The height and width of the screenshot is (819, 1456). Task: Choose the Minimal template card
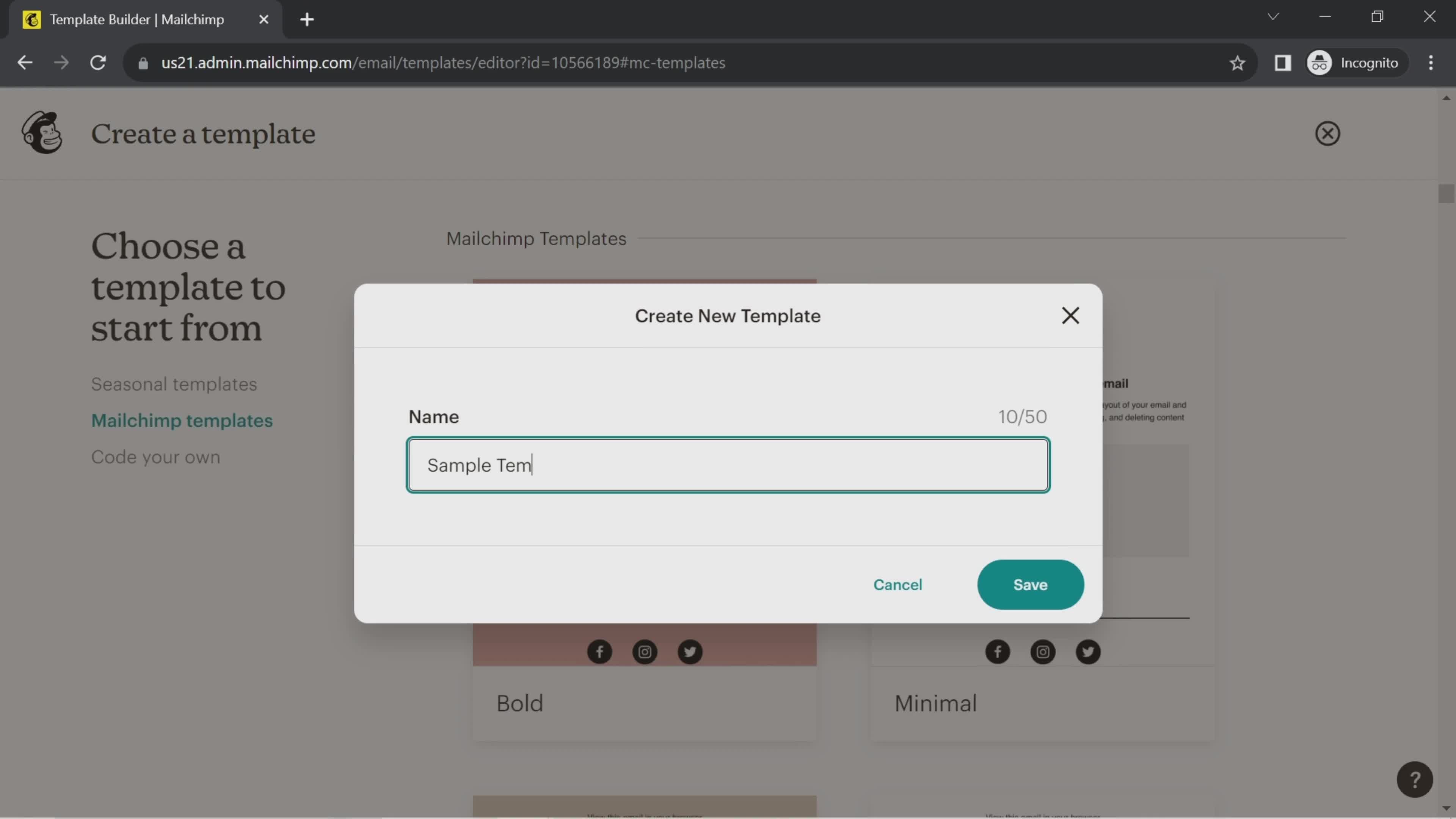coord(1042,703)
